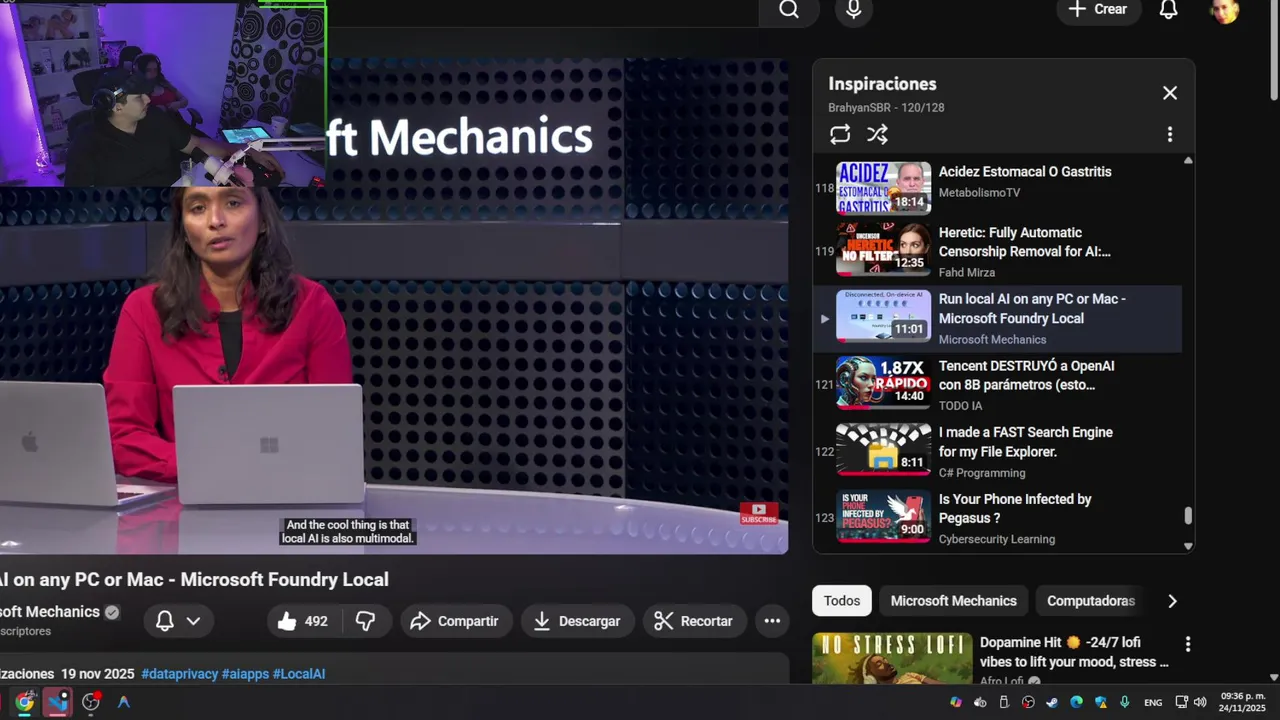Open the highlighted blue app in taskbar
1280x720 pixels.
[57, 702]
